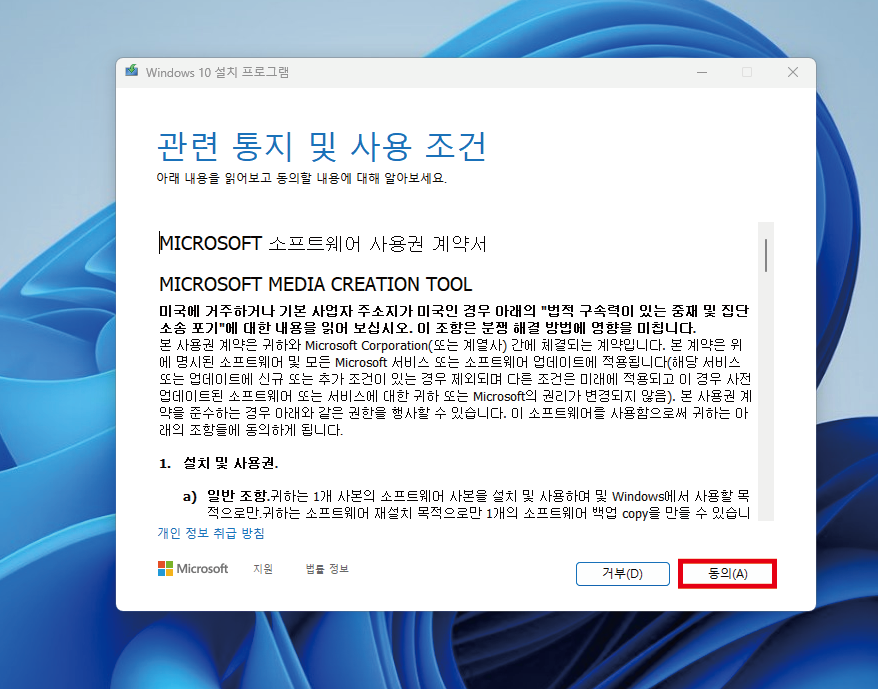The height and width of the screenshot is (689, 878).
Task: Open the 지원 support link
Action: coord(263,569)
